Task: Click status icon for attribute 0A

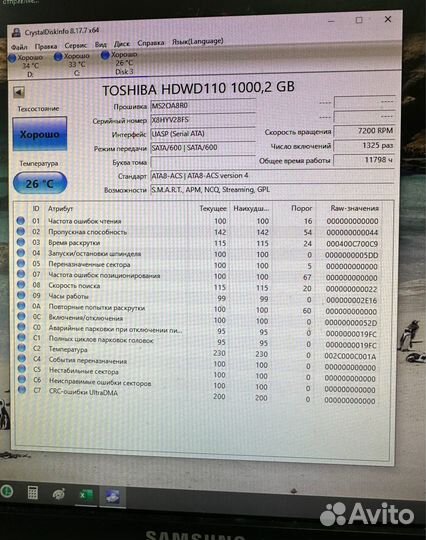Action: coord(21,306)
